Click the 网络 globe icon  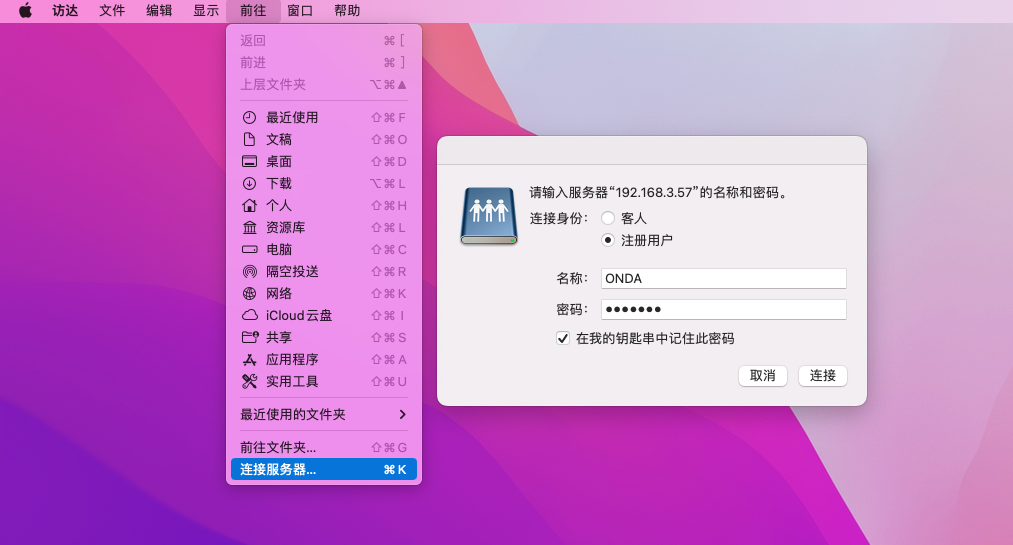pos(249,293)
